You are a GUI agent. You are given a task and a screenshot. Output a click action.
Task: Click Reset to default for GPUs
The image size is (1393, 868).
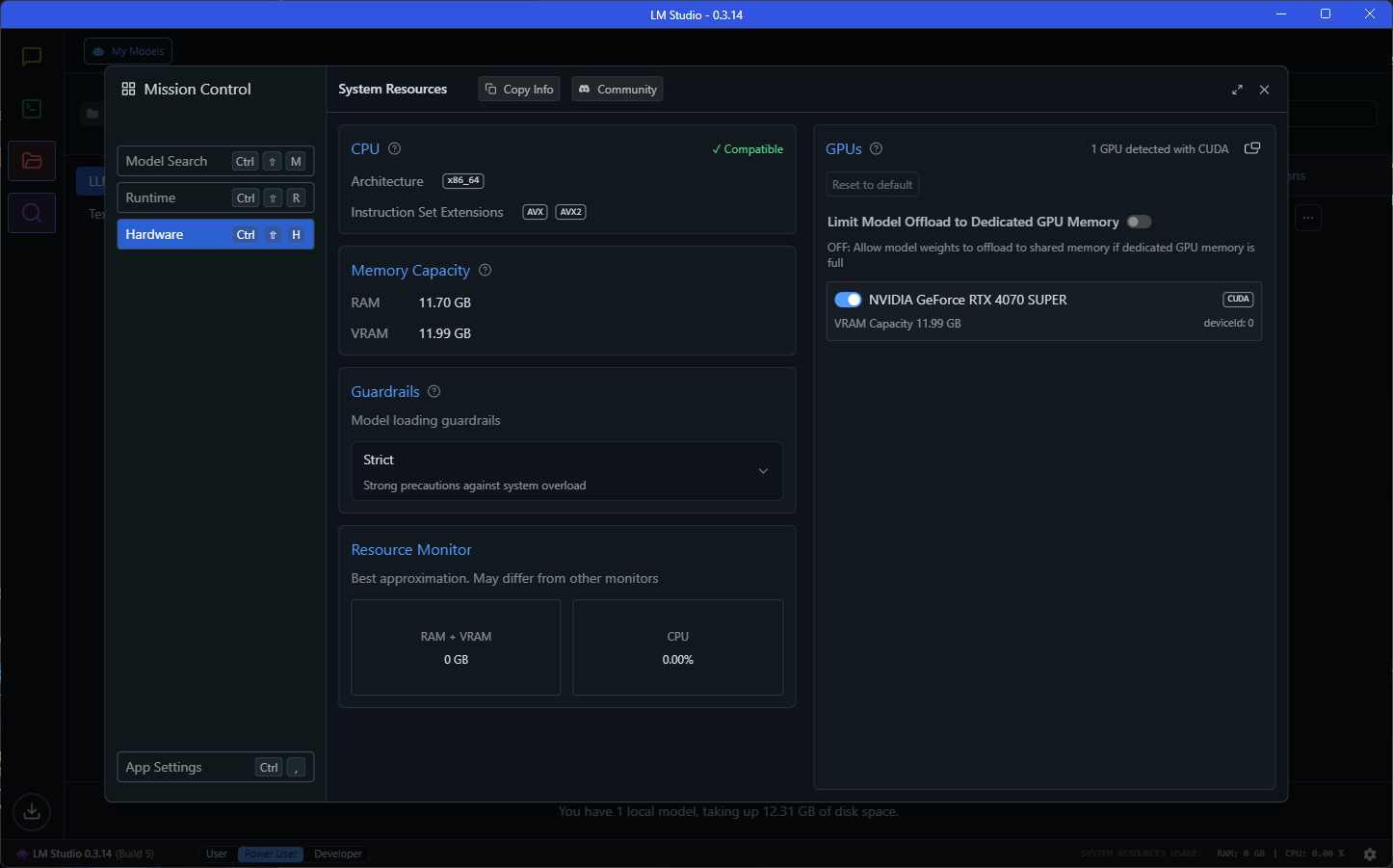point(872,184)
